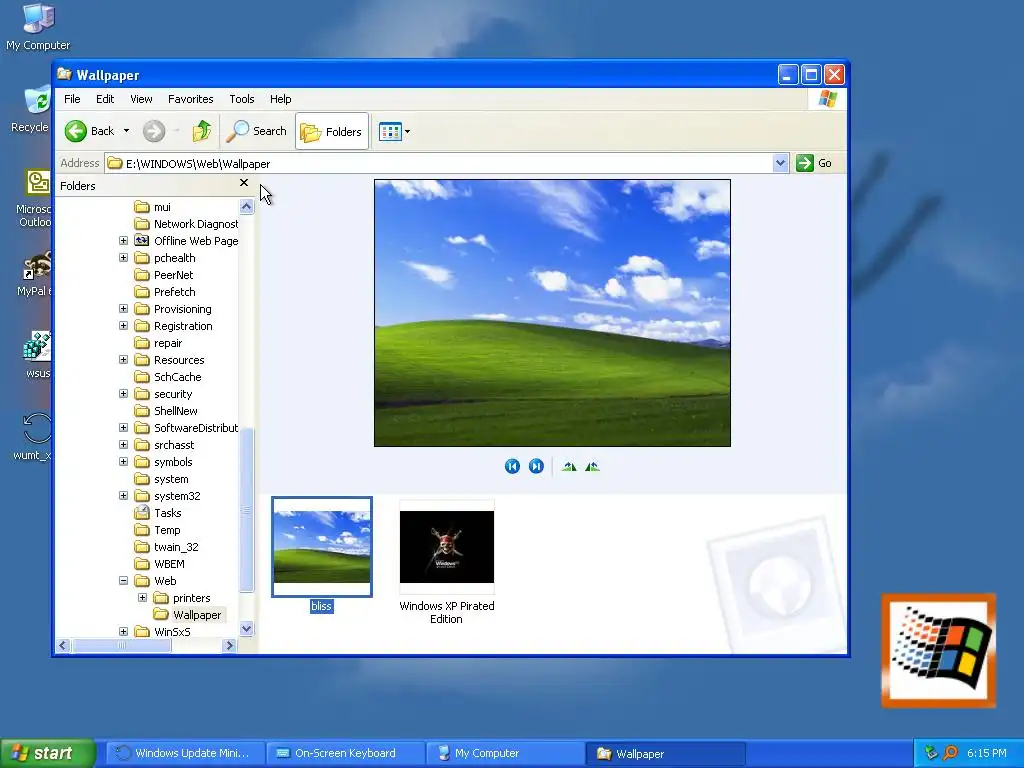Open the File menu
This screenshot has width=1024, height=768.
click(72, 99)
